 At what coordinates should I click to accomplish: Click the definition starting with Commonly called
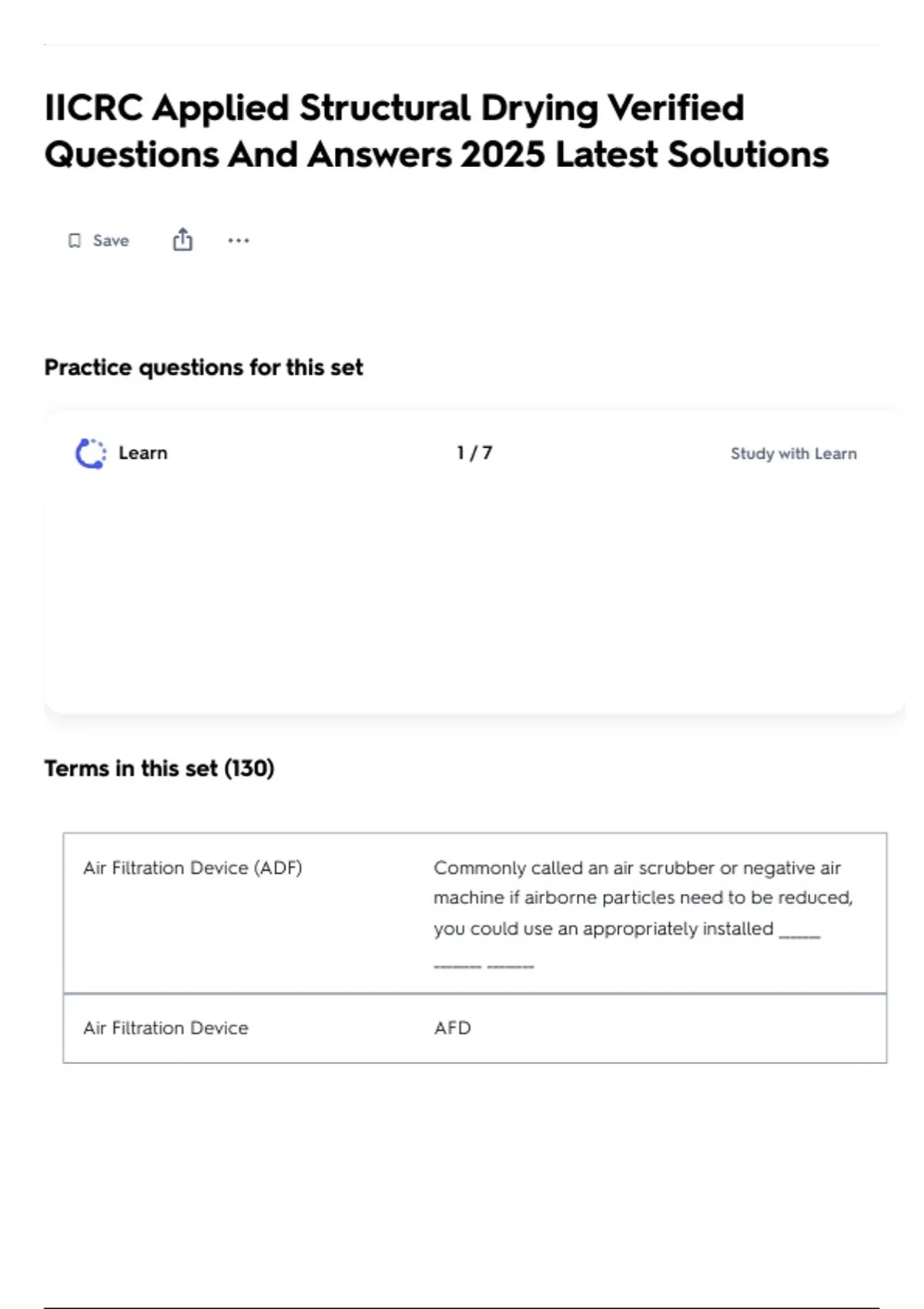643,913
